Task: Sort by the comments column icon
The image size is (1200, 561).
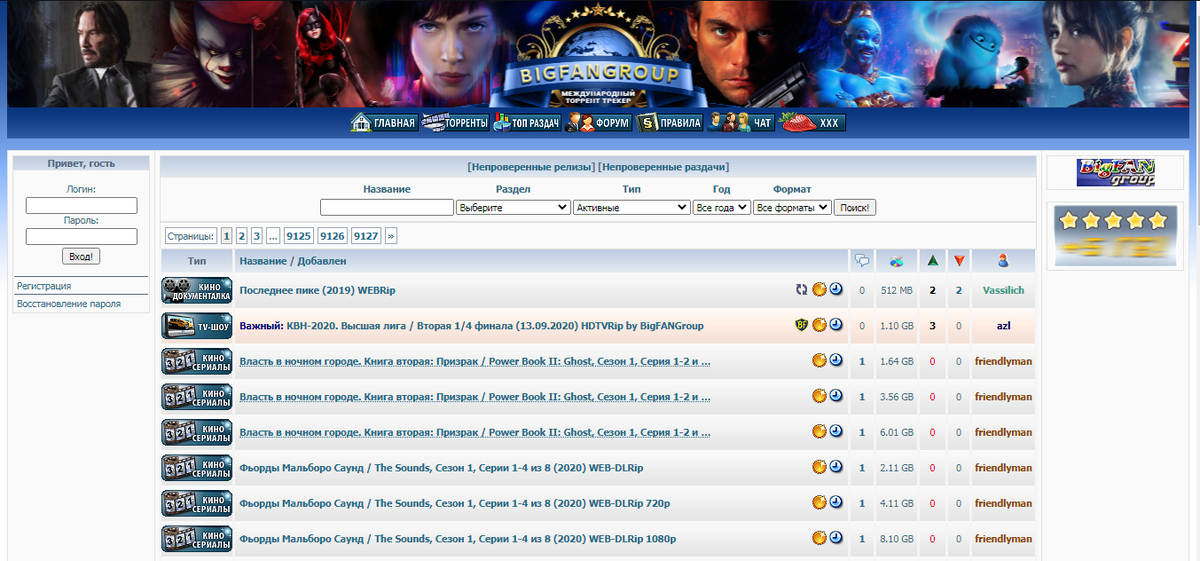Action: 862,261
